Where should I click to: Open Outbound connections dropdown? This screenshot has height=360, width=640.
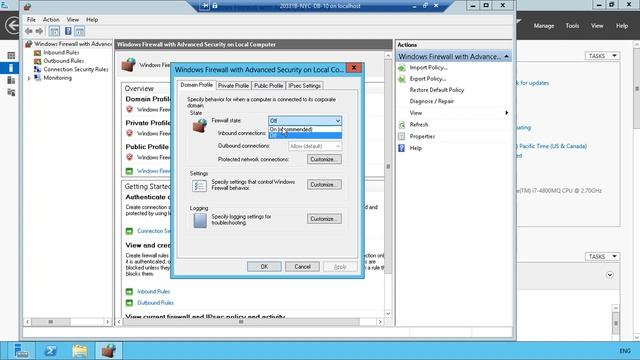(x=315, y=146)
